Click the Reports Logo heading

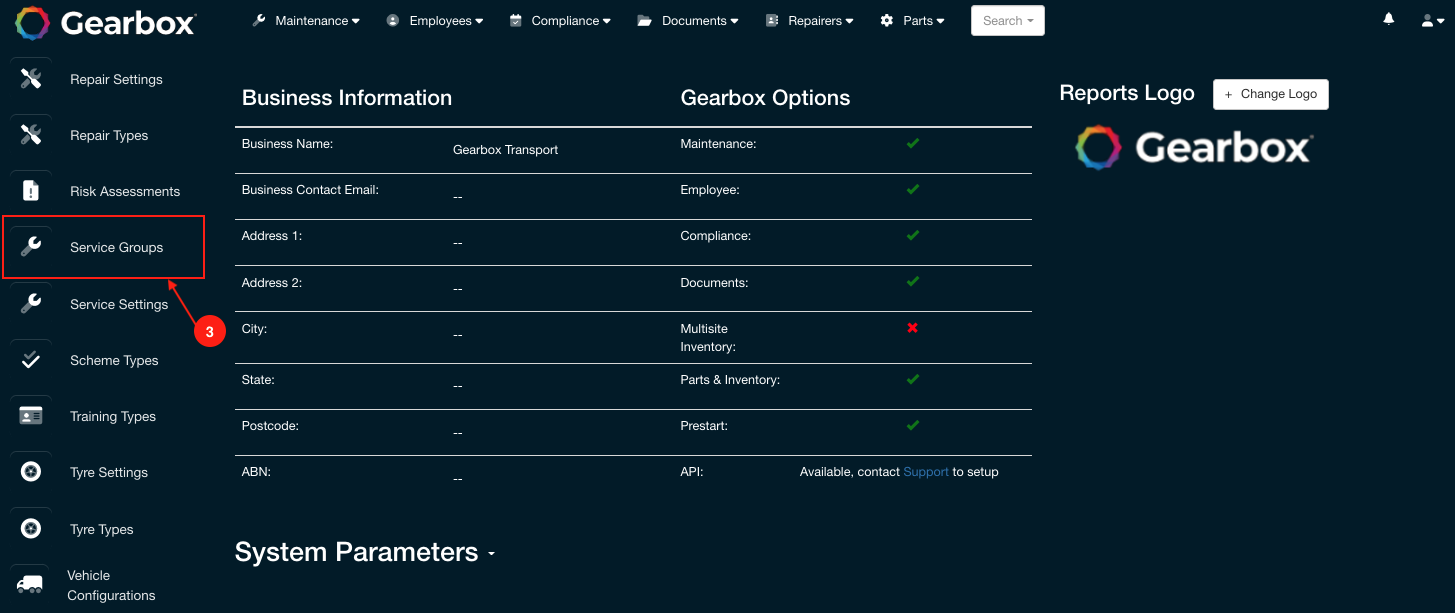coord(1127,93)
